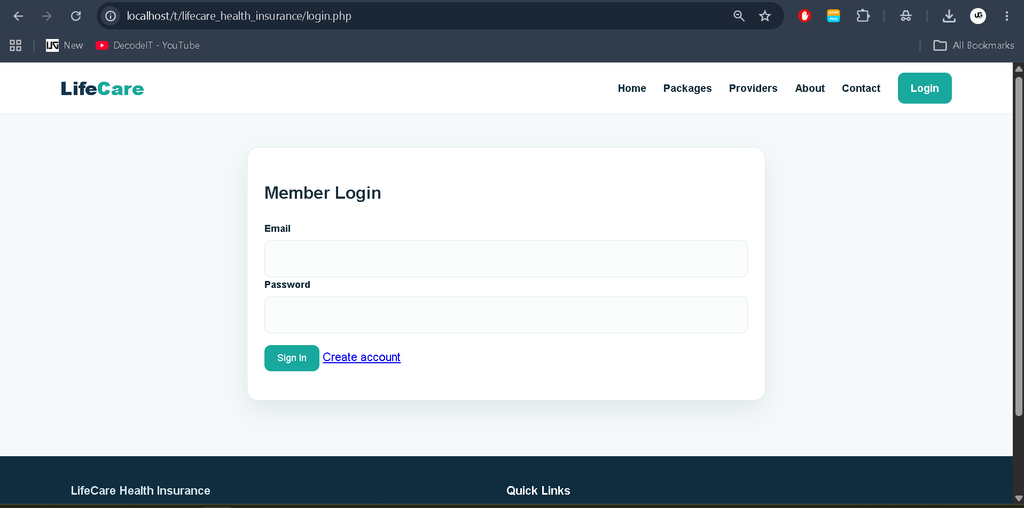This screenshot has height=508, width=1024.
Task: Open the apps grid icon in bookmarks bar
Action: click(16, 45)
